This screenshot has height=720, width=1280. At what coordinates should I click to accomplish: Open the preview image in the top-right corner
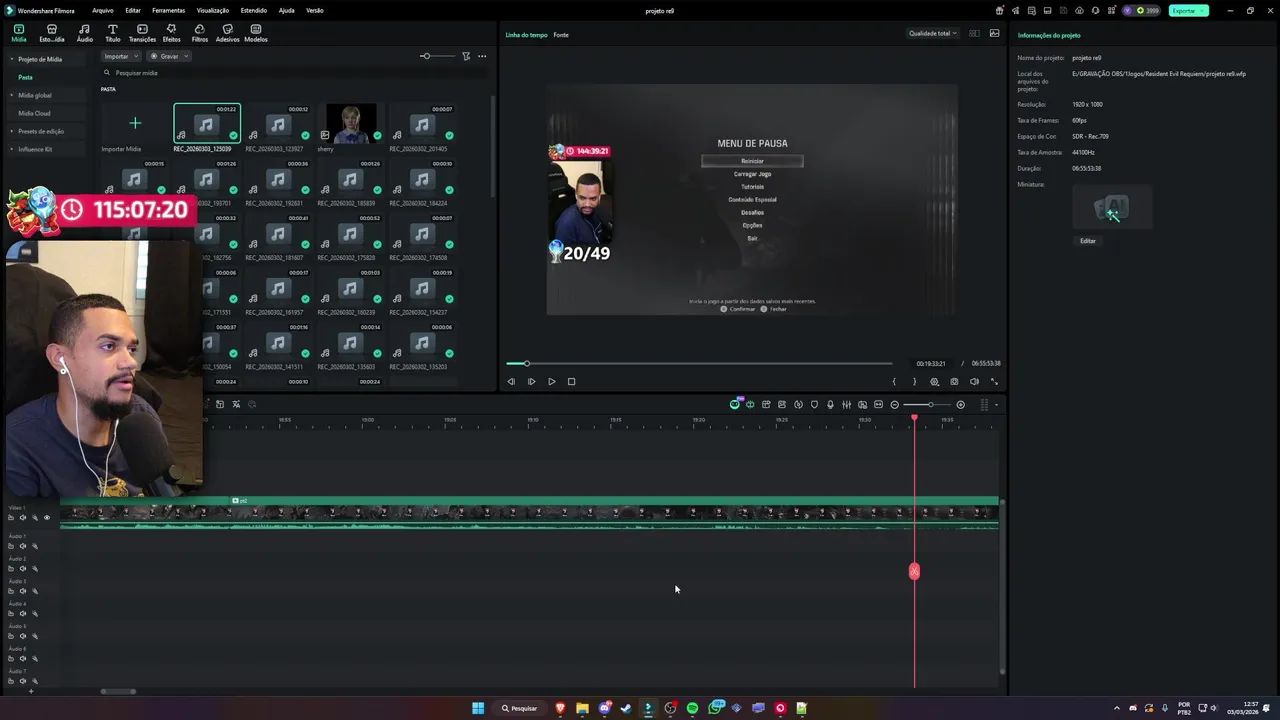994,34
